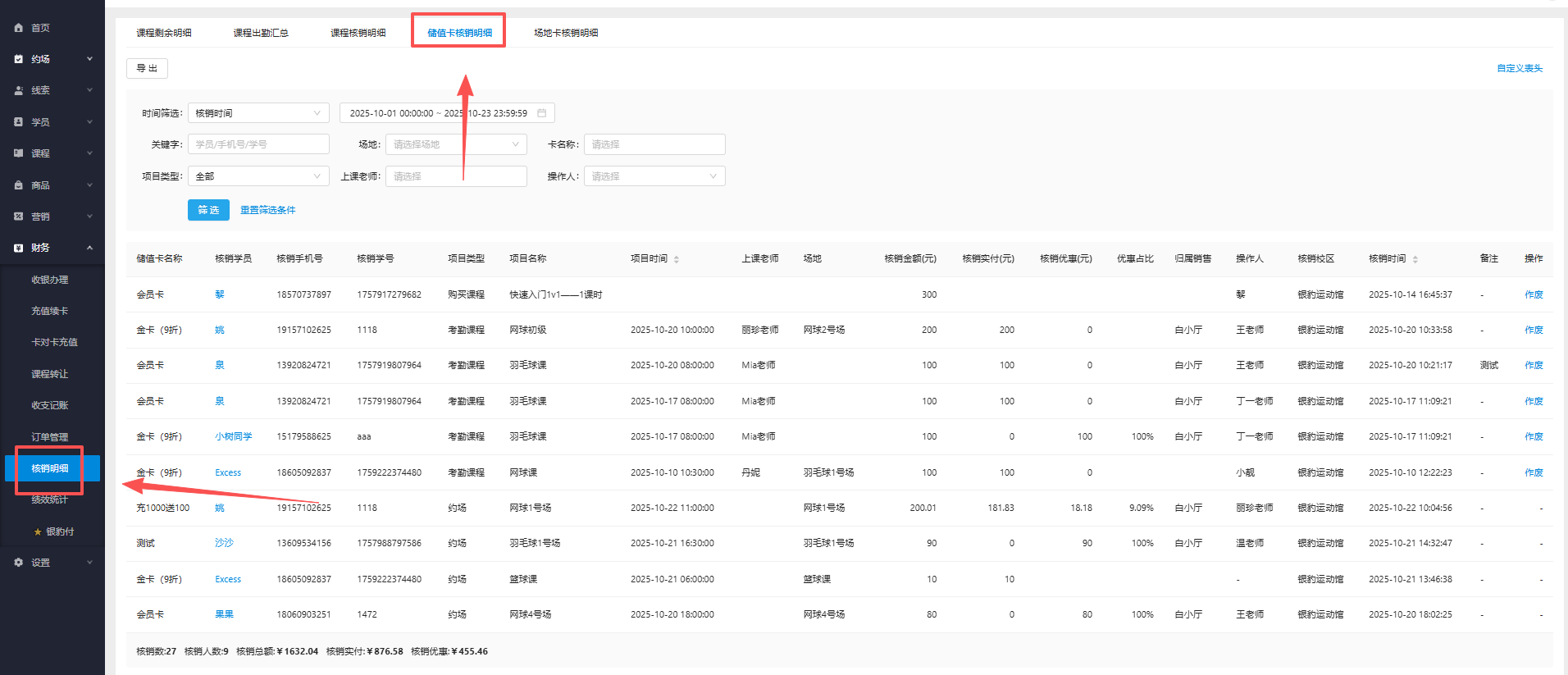Open the 卡名称 selection field

point(654,144)
